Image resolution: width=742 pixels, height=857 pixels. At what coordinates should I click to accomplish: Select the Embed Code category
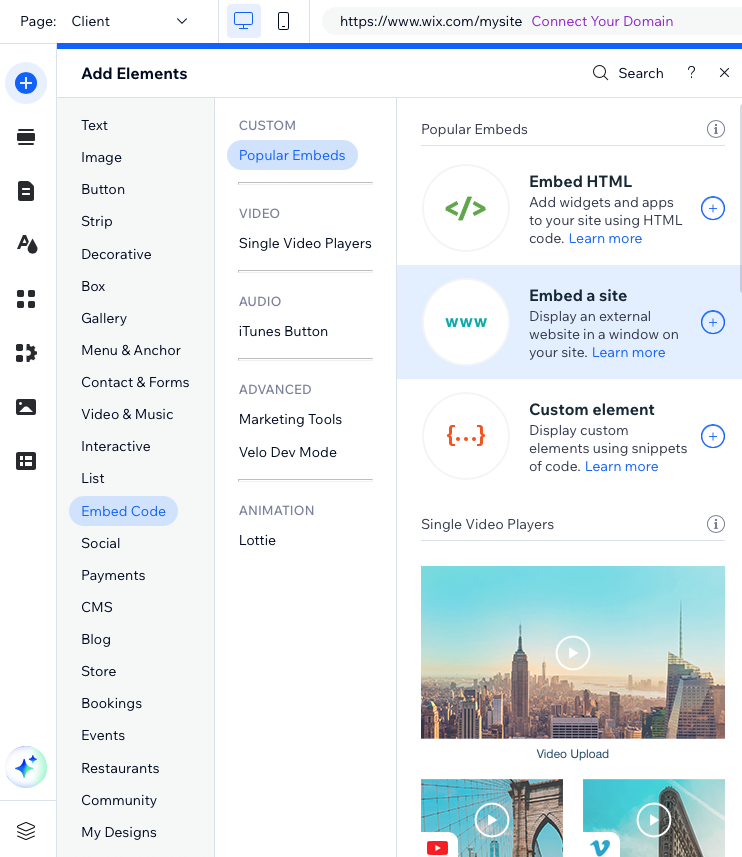coord(123,511)
